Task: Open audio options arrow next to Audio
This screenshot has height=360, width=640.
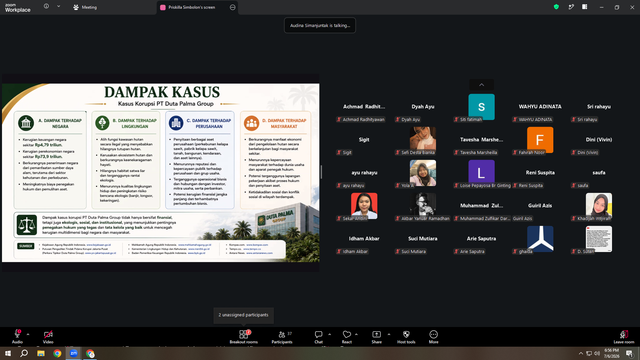Action: coord(28,334)
